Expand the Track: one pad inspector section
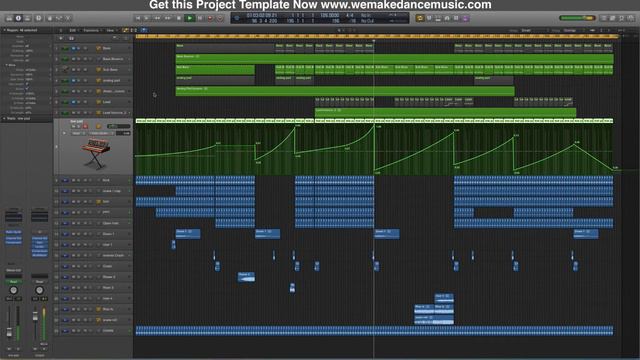The width and height of the screenshot is (640, 360). [x=4, y=118]
